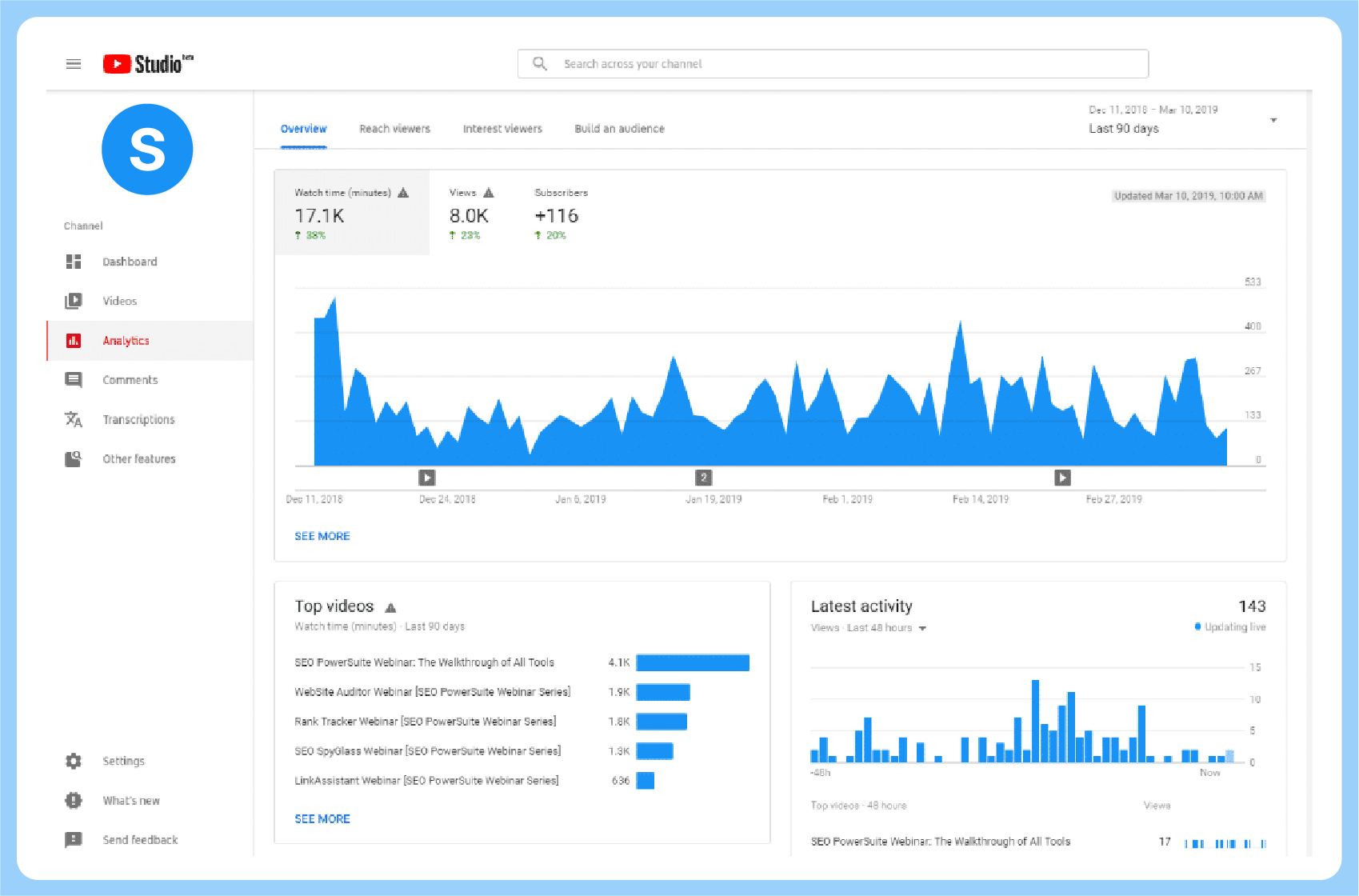Click SEE MORE under the watch time chart

point(322,536)
